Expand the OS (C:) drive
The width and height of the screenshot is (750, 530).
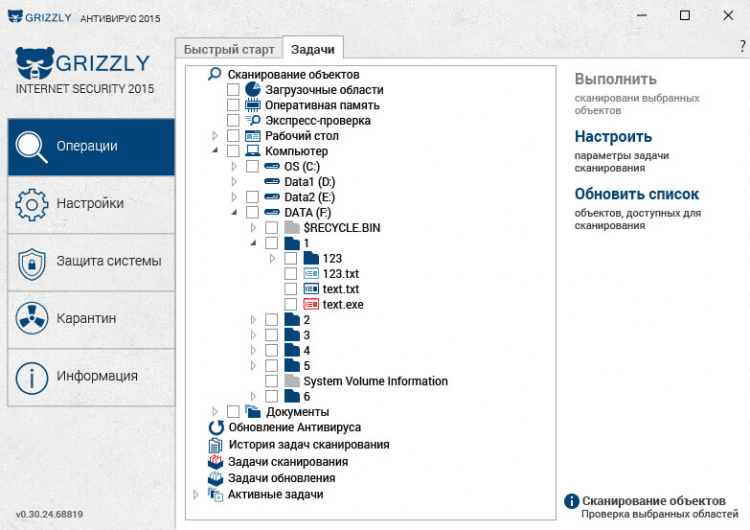(x=234, y=166)
